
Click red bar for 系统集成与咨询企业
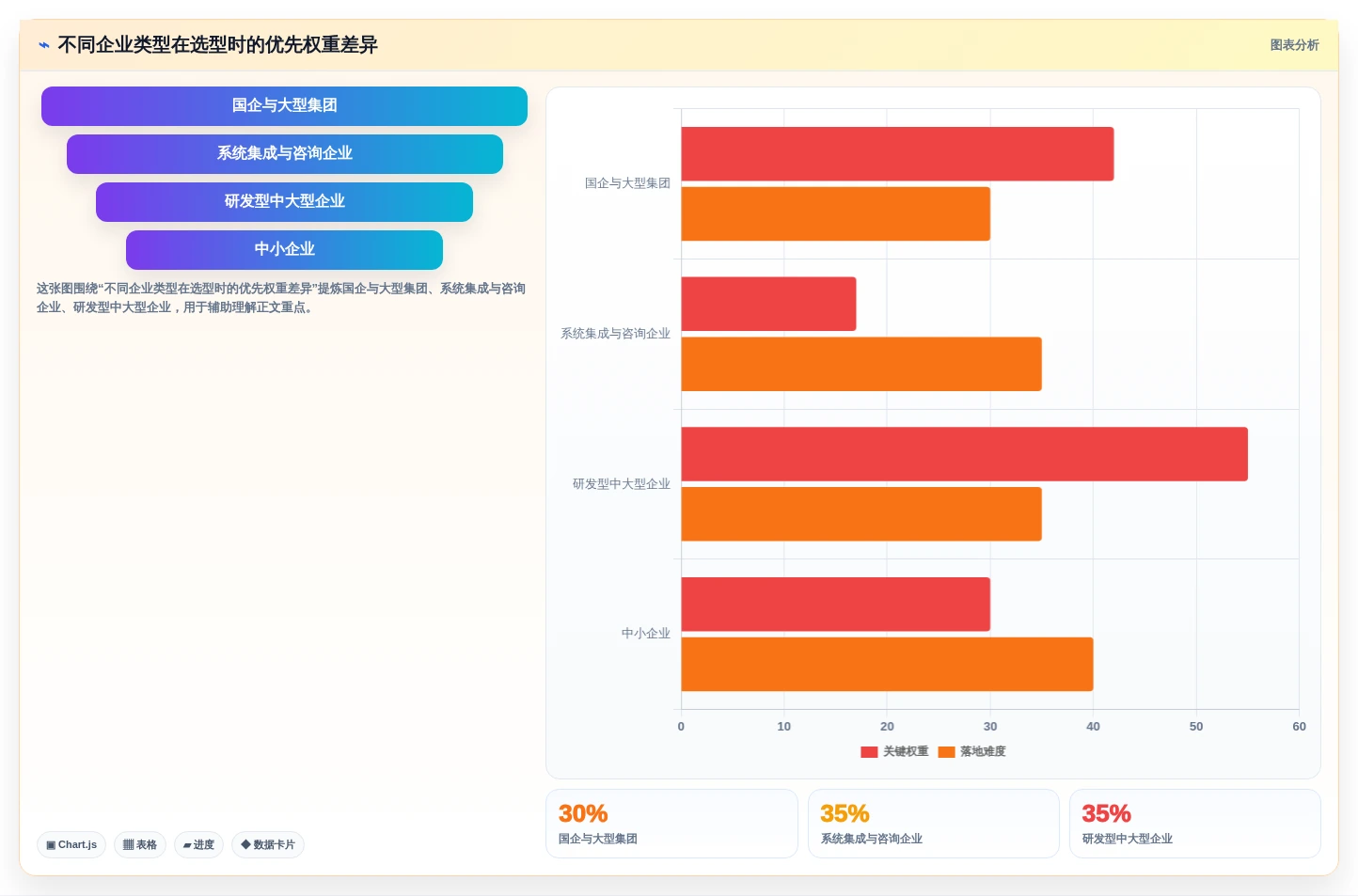(x=768, y=304)
